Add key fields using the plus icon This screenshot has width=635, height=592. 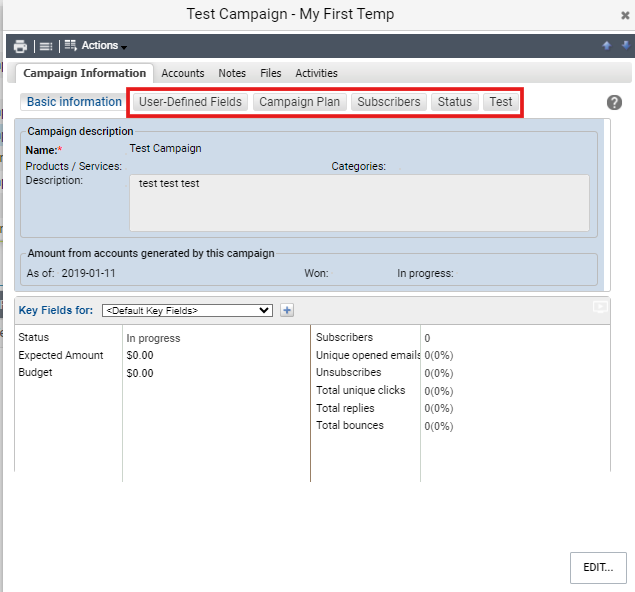pos(287,311)
